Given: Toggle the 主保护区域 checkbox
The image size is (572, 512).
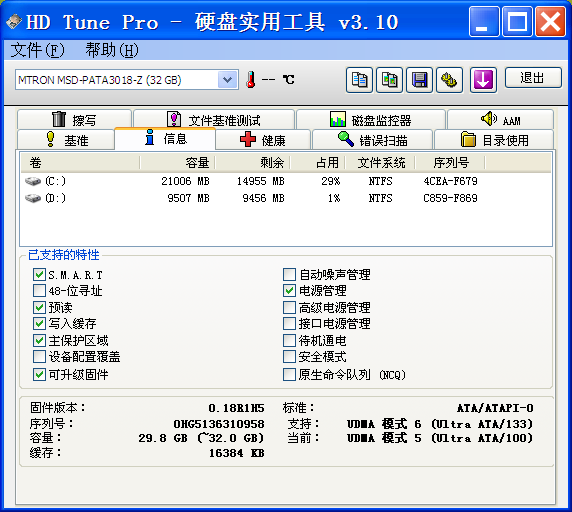Looking at the screenshot, I should tap(39, 341).
